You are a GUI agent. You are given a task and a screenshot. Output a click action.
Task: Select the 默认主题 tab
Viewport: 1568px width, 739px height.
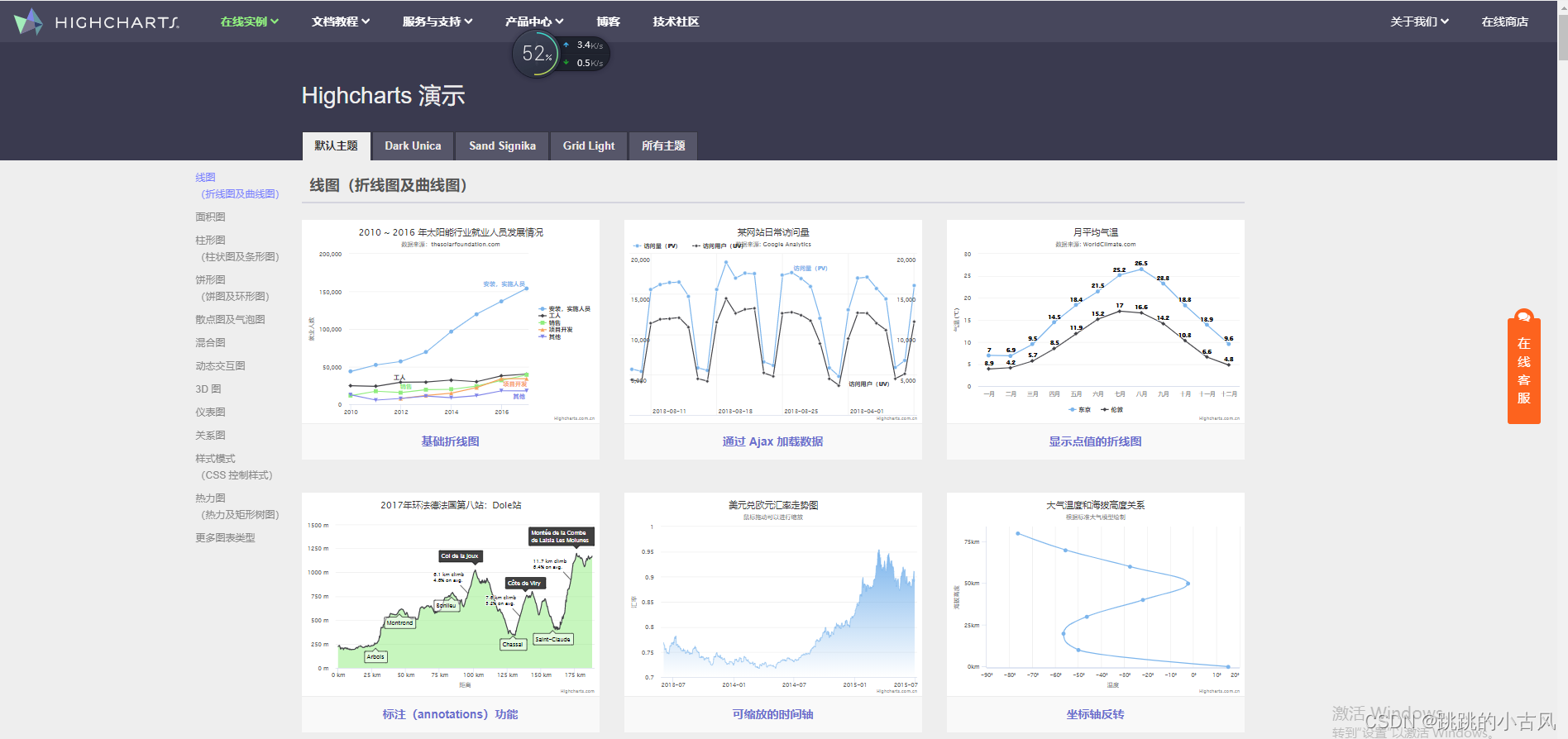click(x=336, y=145)
